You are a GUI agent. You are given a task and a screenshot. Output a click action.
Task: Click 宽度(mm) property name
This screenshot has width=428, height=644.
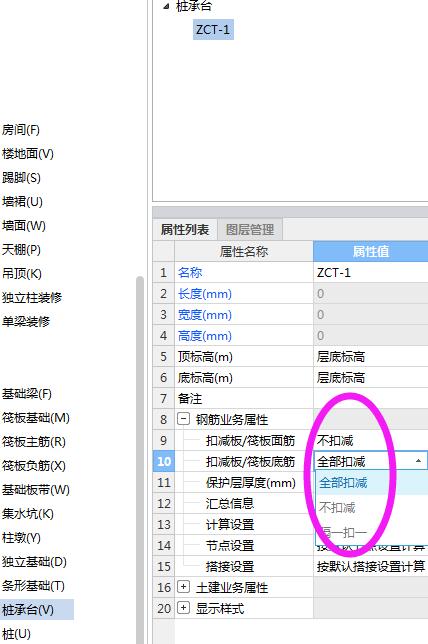205,315
